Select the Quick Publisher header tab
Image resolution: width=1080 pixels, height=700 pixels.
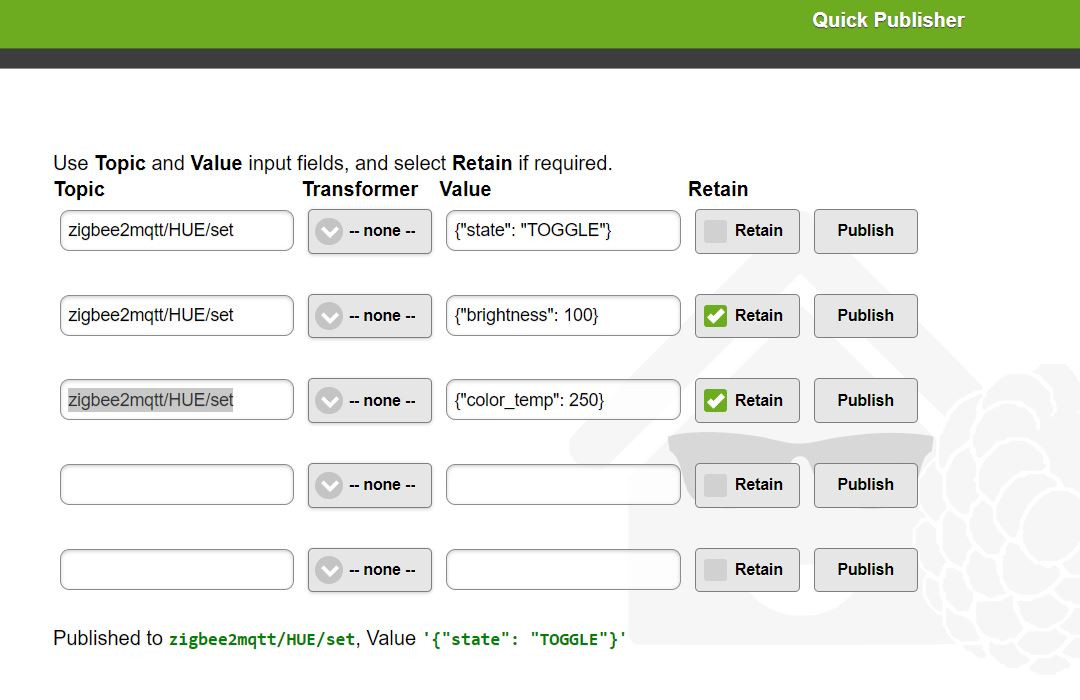pyautogui.click(x=888, y=20)
